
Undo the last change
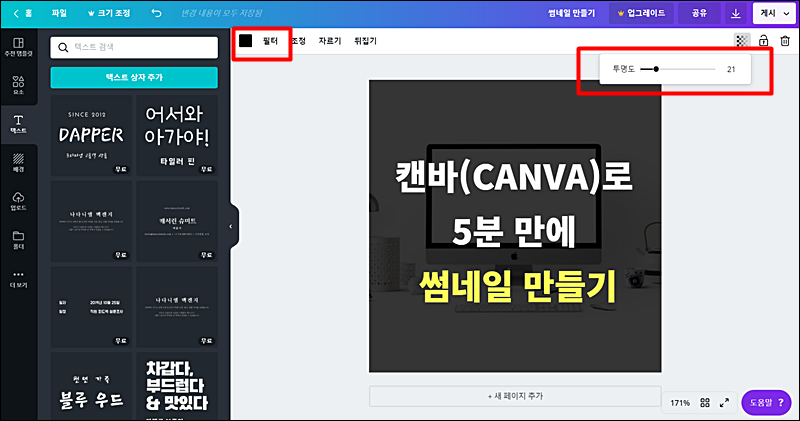tap(157, 13)
